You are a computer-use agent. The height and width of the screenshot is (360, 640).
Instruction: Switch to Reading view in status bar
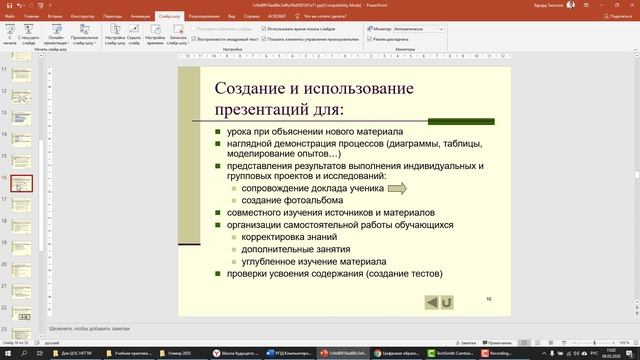click(551, 343)
